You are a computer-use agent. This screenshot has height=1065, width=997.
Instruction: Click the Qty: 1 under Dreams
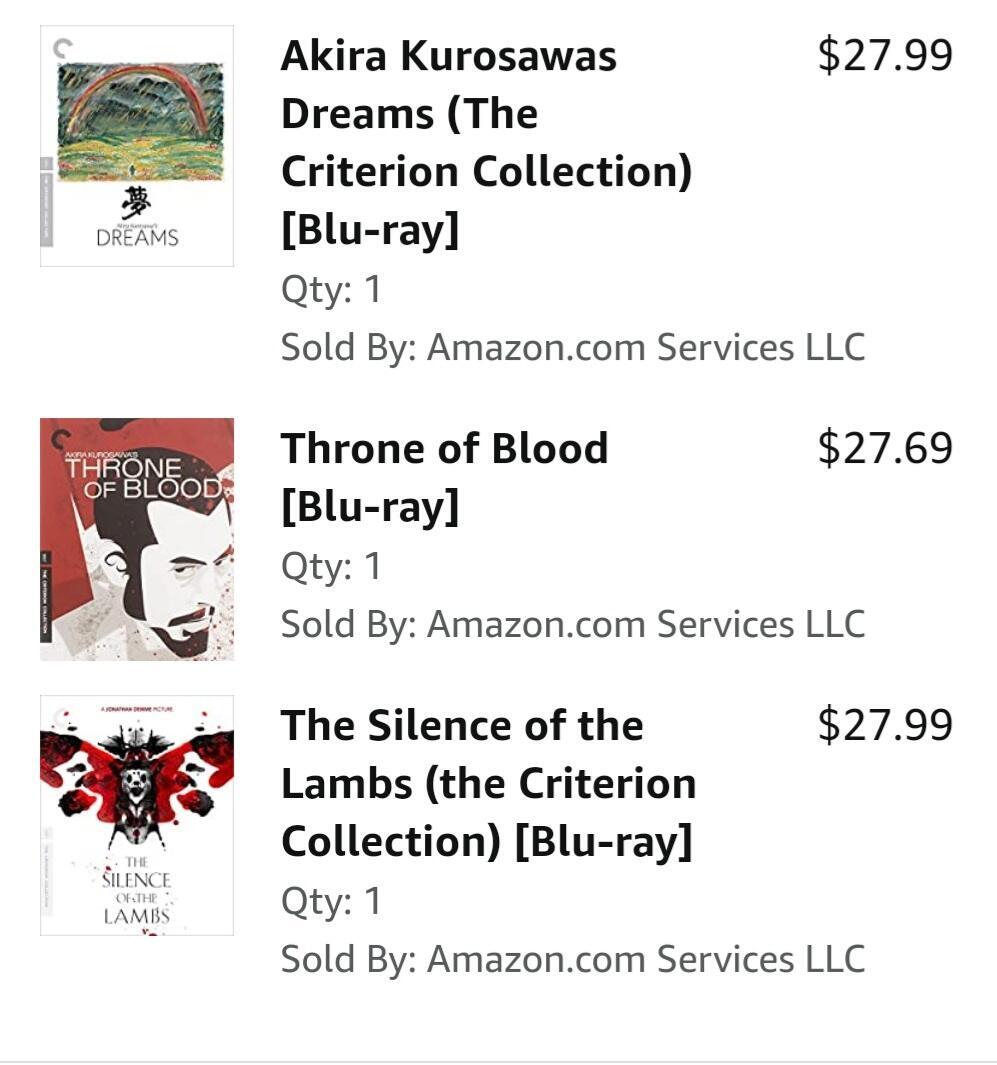(x=331, y=290)
